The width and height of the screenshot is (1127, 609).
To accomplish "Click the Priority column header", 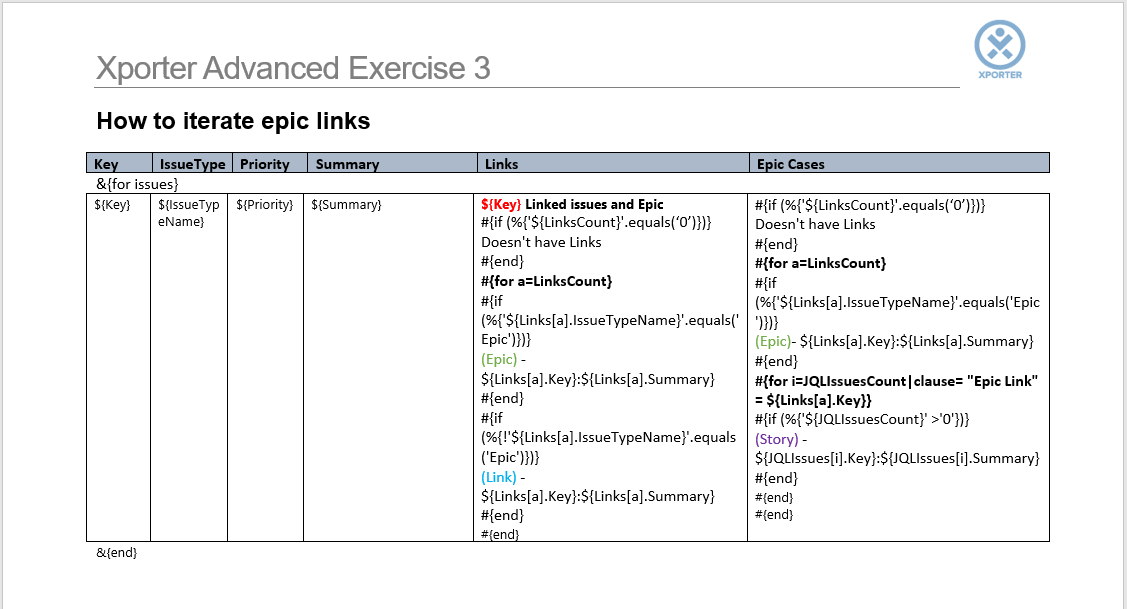I will (x=264, y=164).
